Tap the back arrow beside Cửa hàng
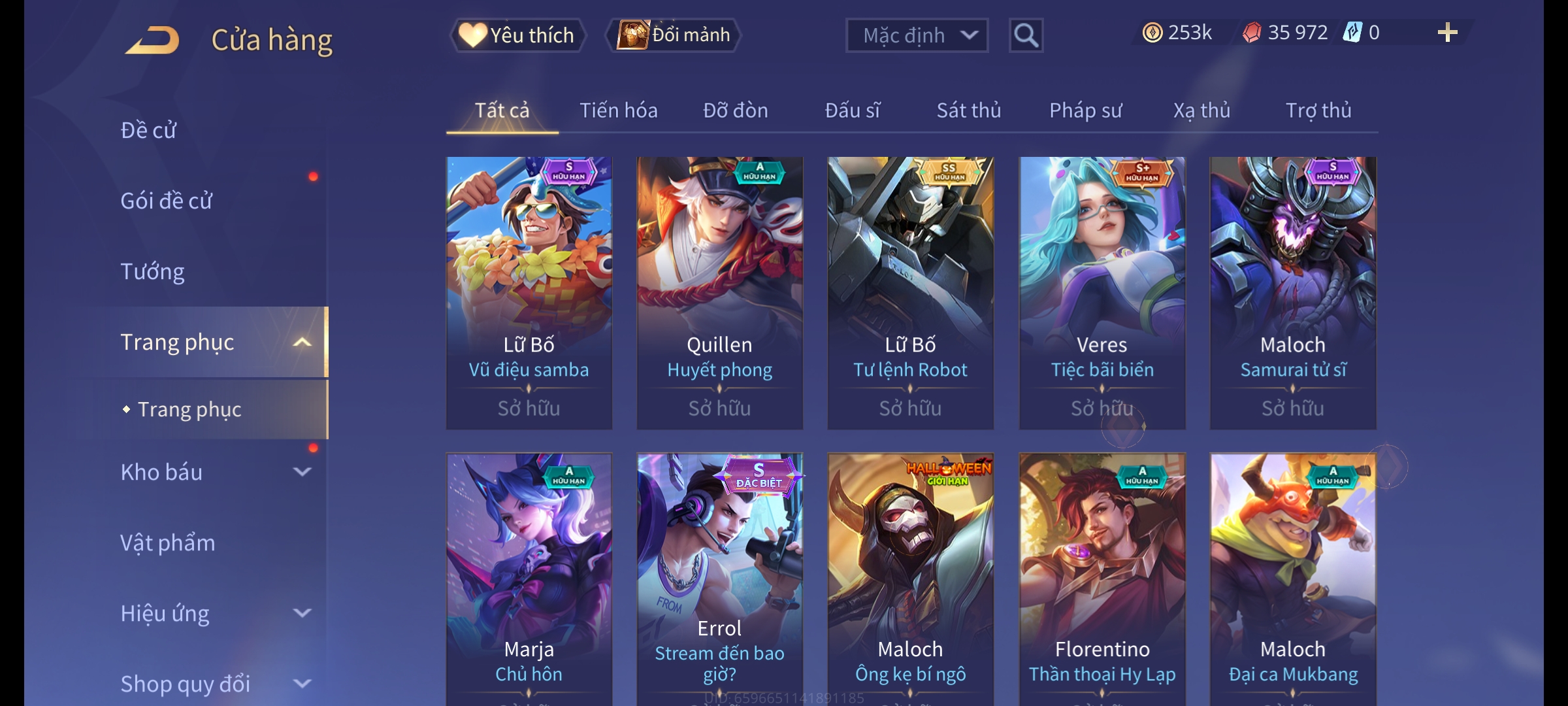The image size is (1568, 706). click(153, 40)
